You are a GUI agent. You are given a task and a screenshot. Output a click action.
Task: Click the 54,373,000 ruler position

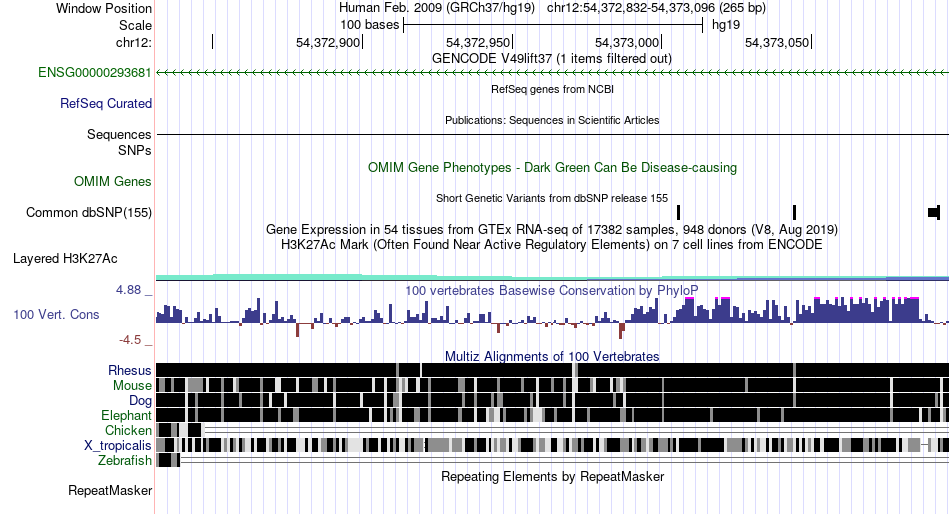(x=627, y=42)
